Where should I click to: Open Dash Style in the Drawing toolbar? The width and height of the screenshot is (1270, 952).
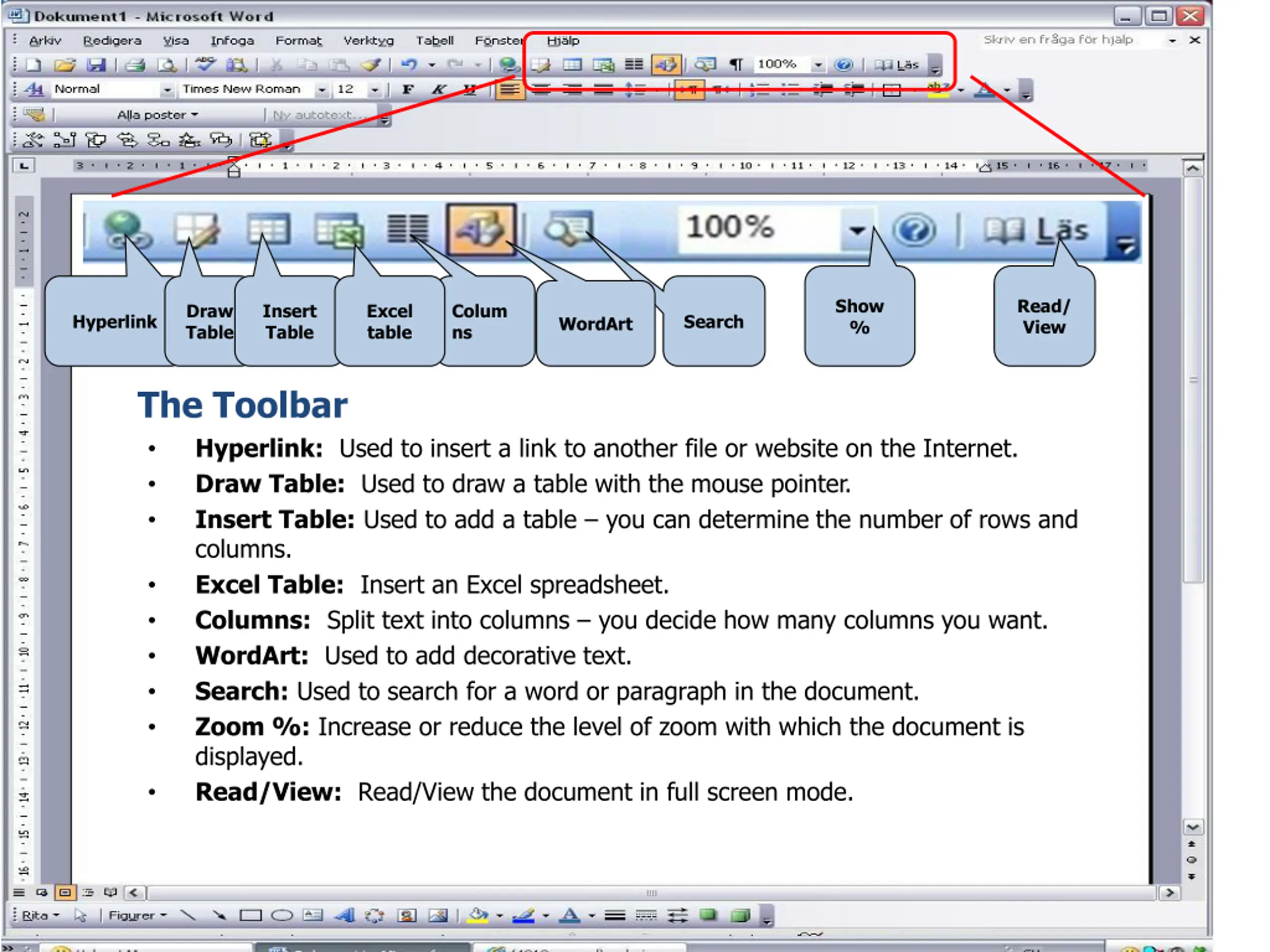pos(646,915)
